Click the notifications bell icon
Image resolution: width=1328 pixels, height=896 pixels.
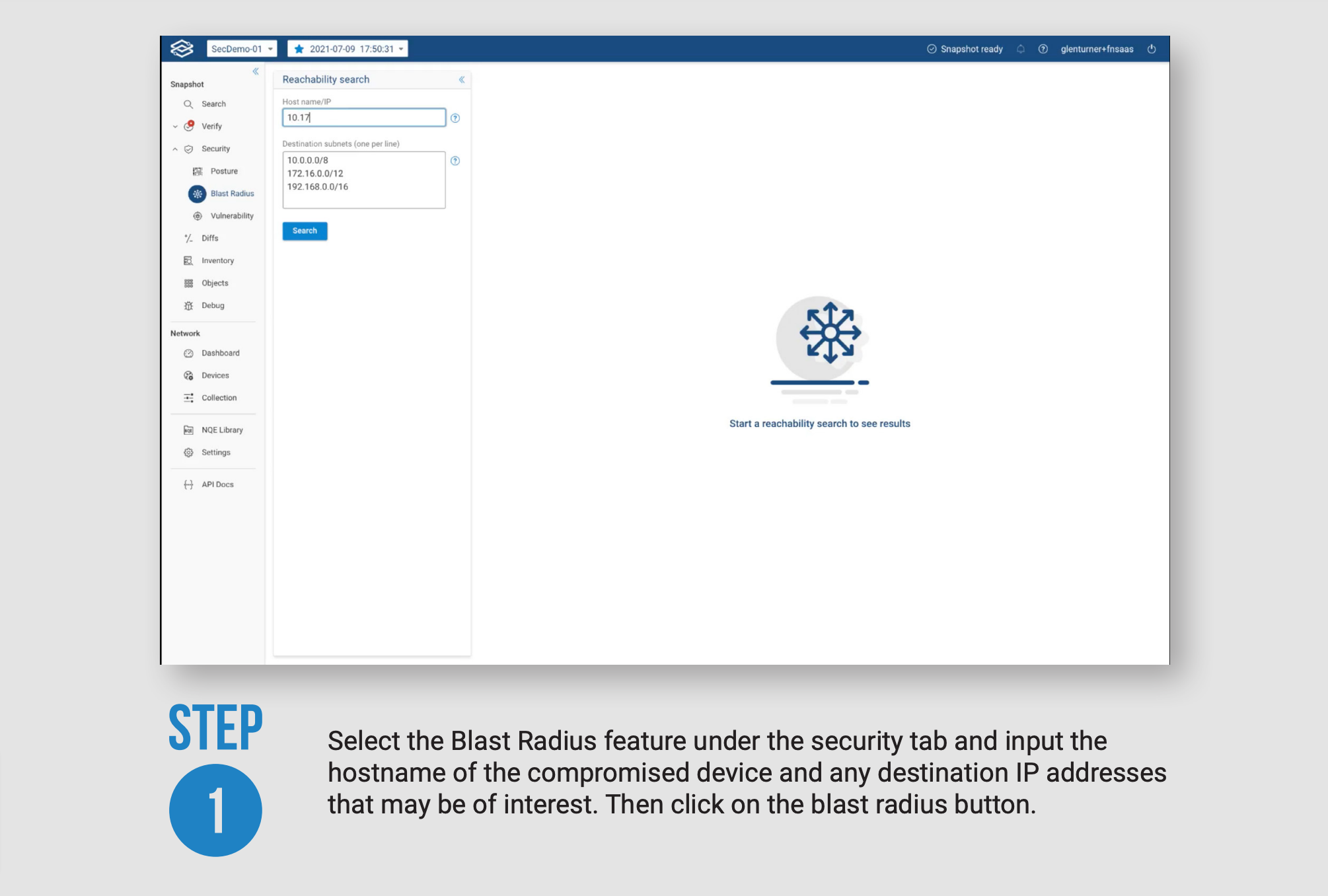click(x=1021, y=49)
